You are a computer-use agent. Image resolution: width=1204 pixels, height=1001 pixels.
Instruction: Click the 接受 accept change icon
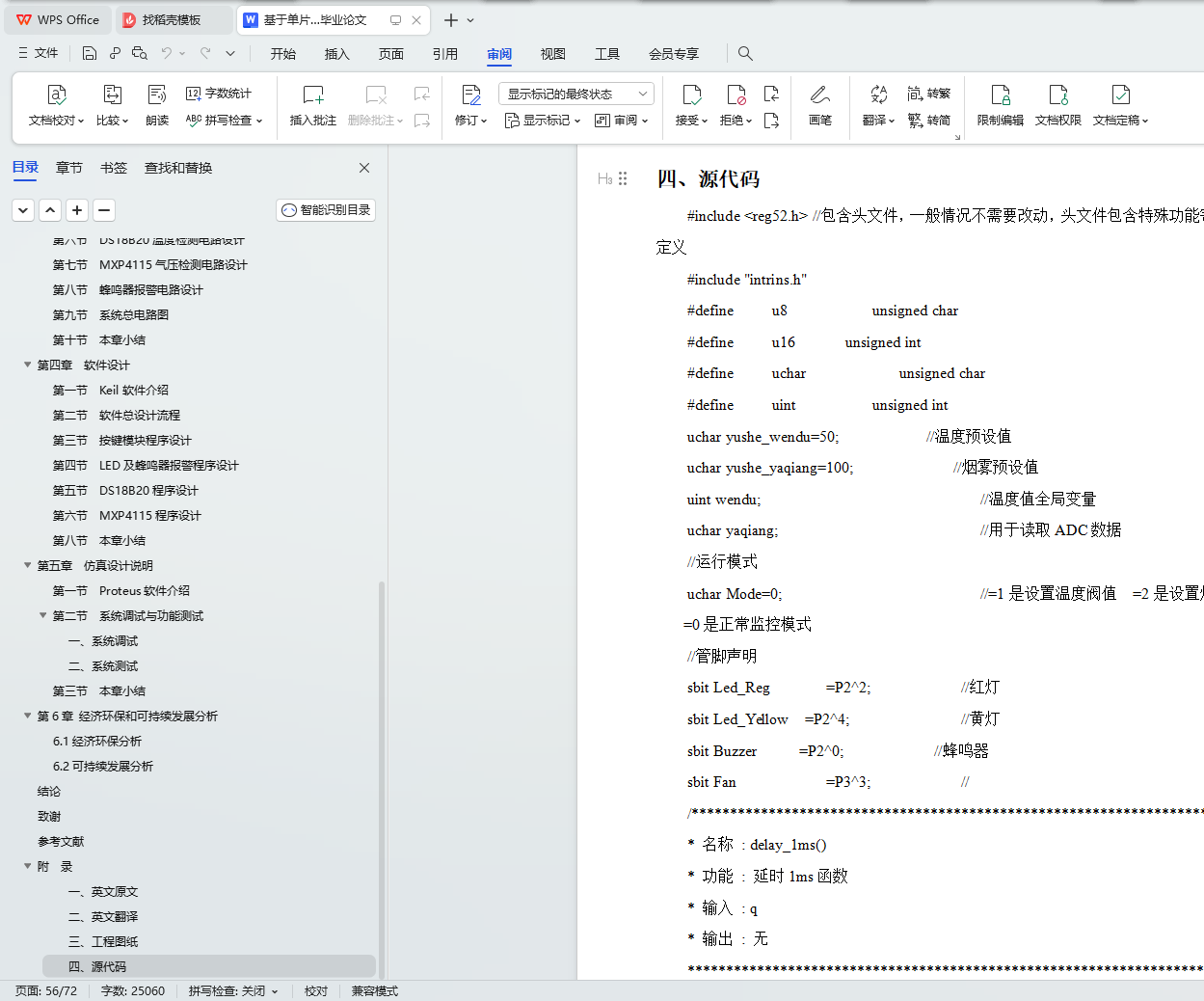click(692, 95)
